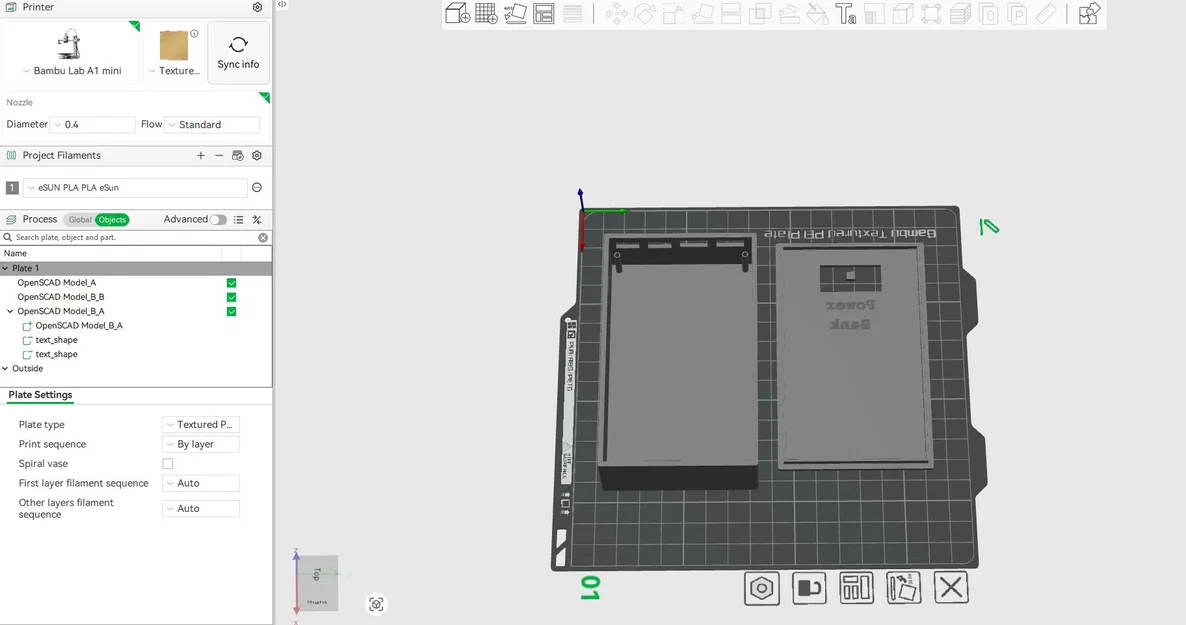The image size is (1186, 625).
Task: Open the eSUN PLA filament dropdown
Action: [x=135, y=188]
